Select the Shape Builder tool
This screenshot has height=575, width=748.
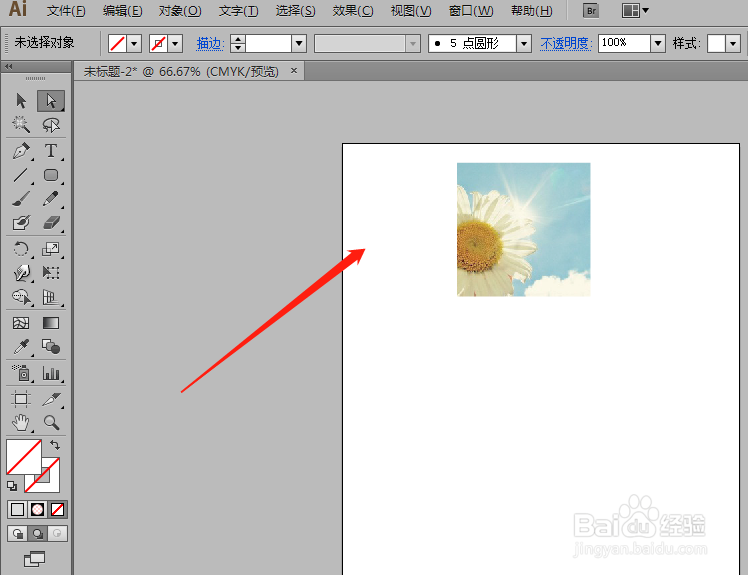(x=21, y=297)
